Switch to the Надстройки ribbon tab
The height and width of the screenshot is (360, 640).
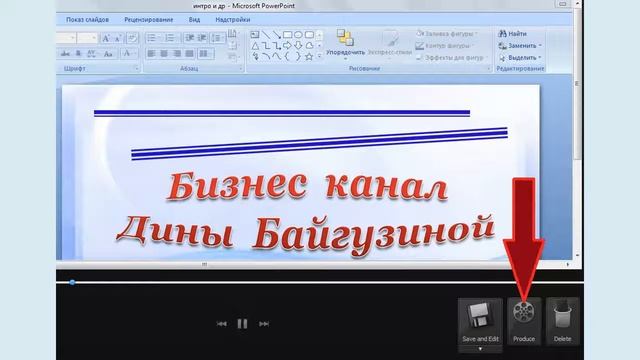[x=233, y=20]
